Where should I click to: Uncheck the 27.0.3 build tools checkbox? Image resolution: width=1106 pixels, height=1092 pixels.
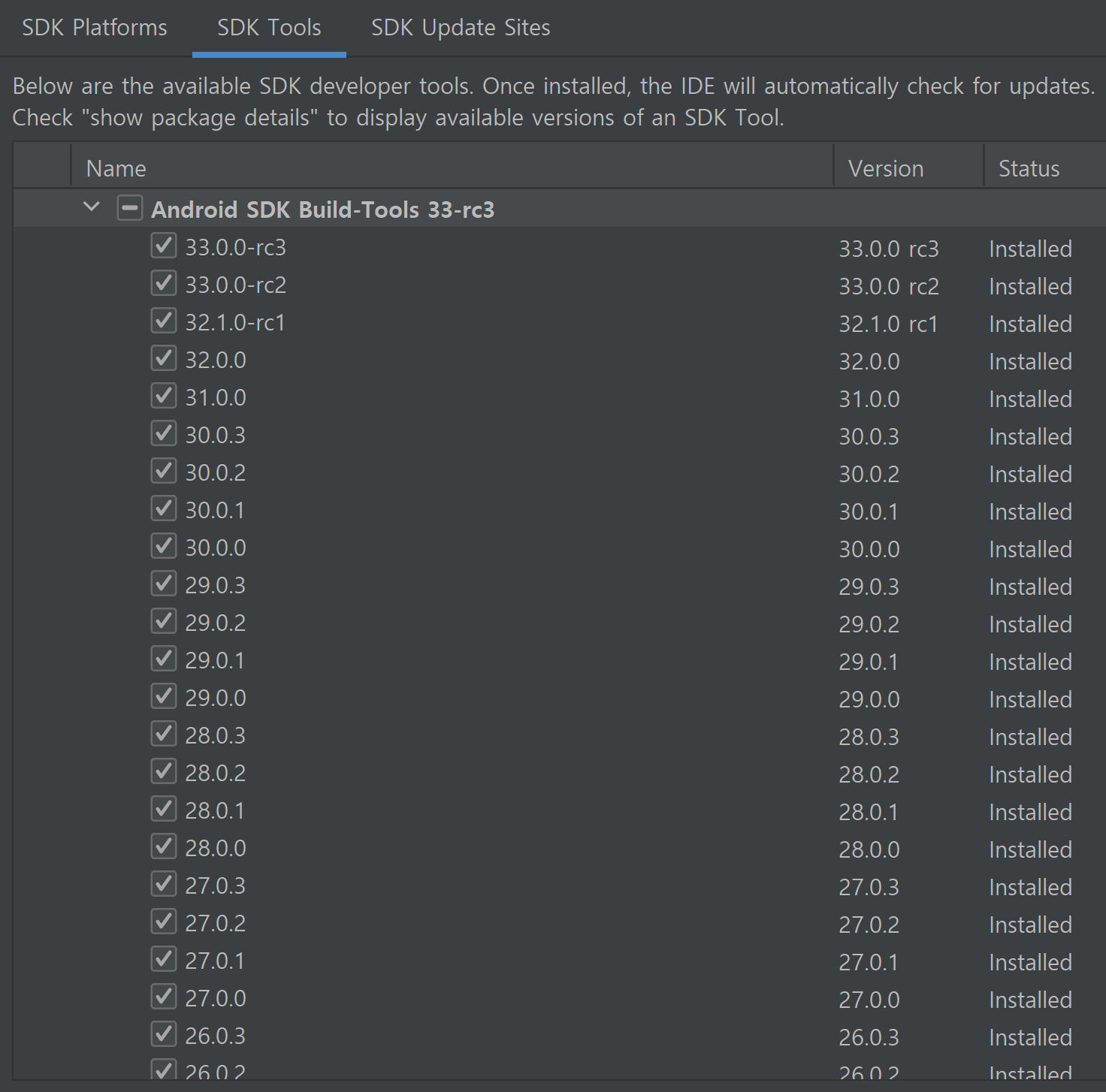(x=164, y=884)
